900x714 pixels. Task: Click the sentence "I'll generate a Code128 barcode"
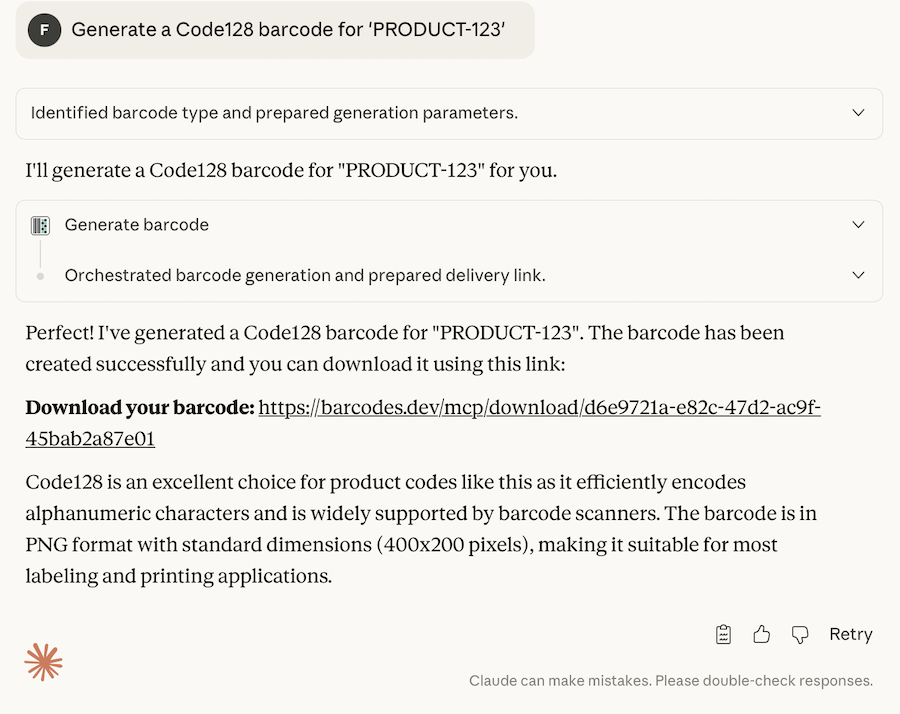click(x=291, y=170)
